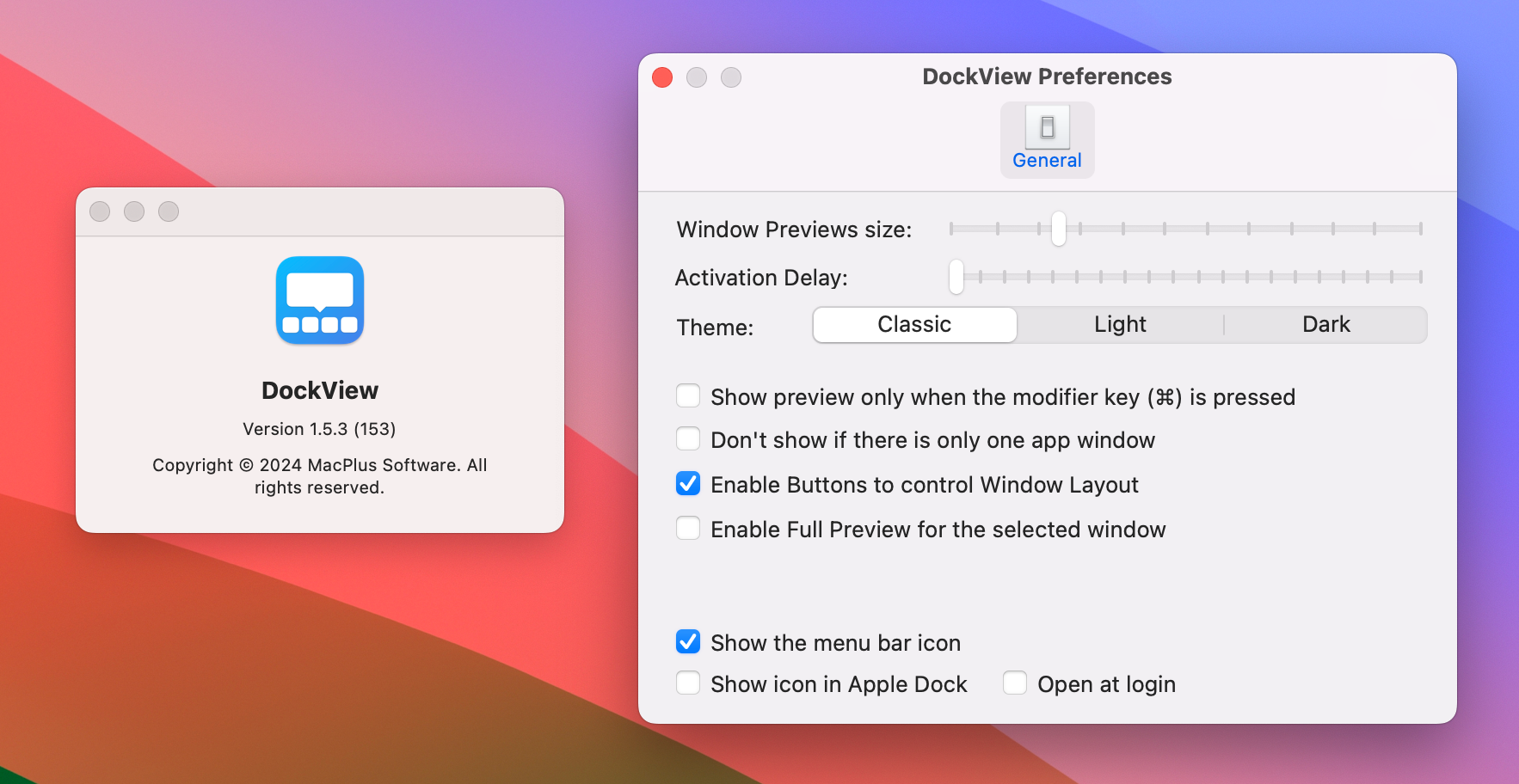The image size is (1519, 784).
Task: Click the DockView app icon in the About window
Action: pyautogui.click(x=319, y=300)
